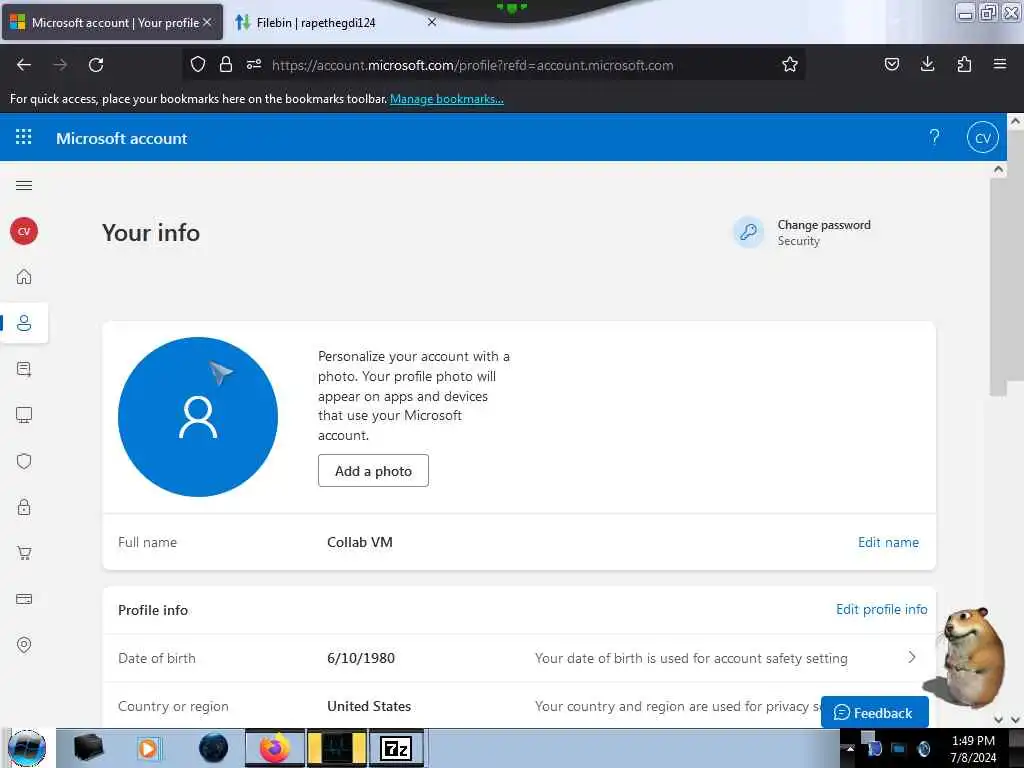Go to Home in the sidebar

24,277
